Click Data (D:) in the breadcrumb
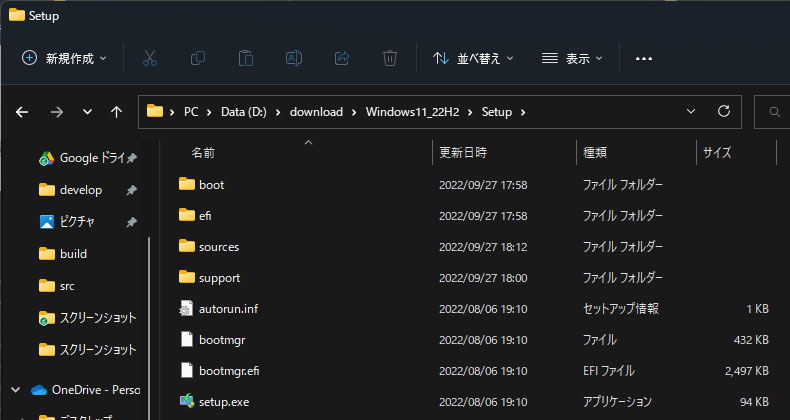Image resolution: width=790 pixels, height=420 pixels. [x=244, y=112]
